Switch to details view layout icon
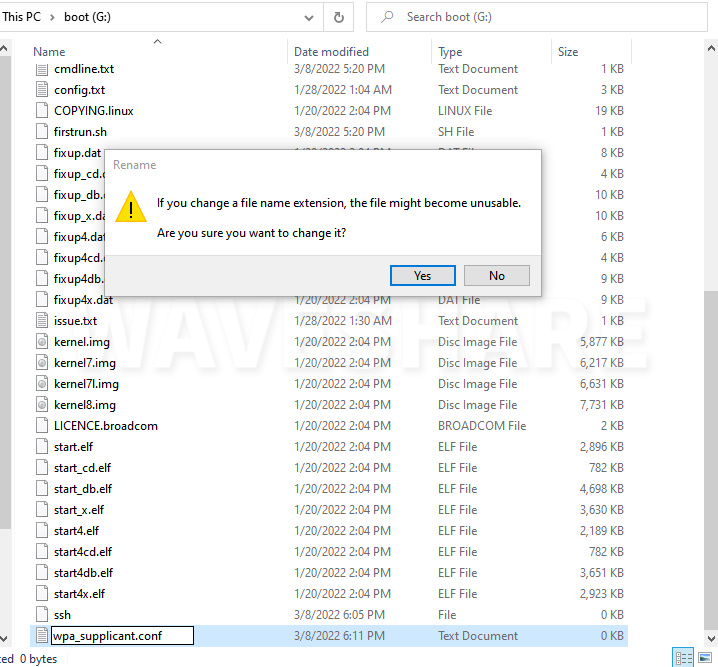 point(683,658)
